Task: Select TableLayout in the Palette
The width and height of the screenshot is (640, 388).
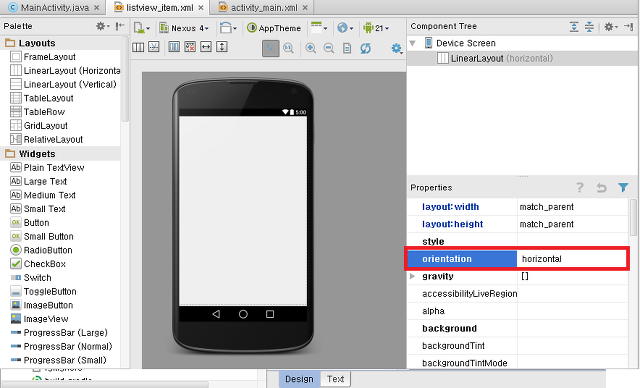Action: click(x=42, y=98)
